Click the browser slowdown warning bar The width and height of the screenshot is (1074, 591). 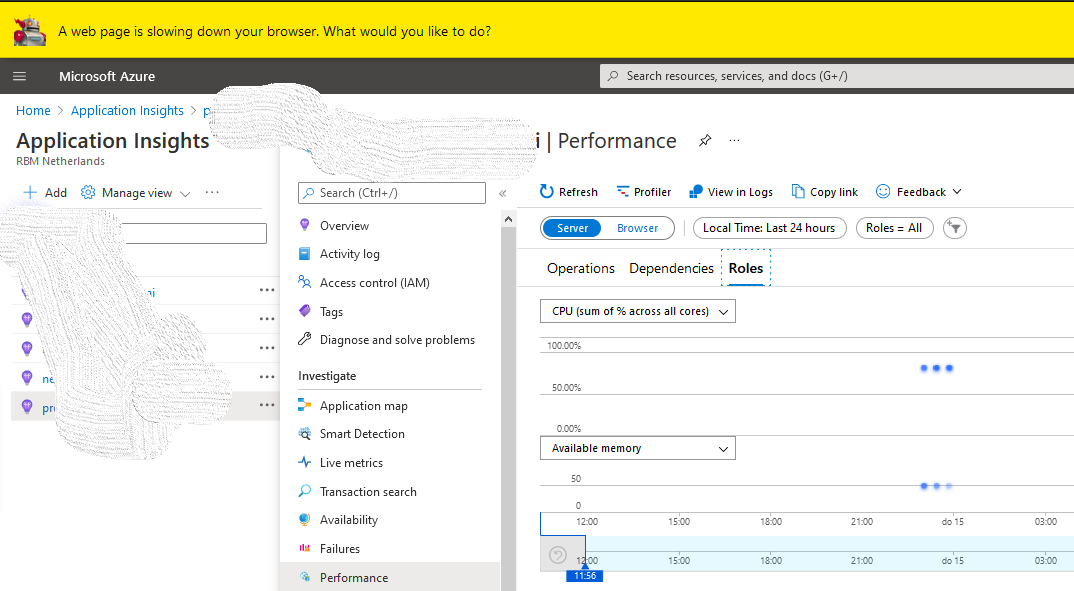(x=537, y=31)
